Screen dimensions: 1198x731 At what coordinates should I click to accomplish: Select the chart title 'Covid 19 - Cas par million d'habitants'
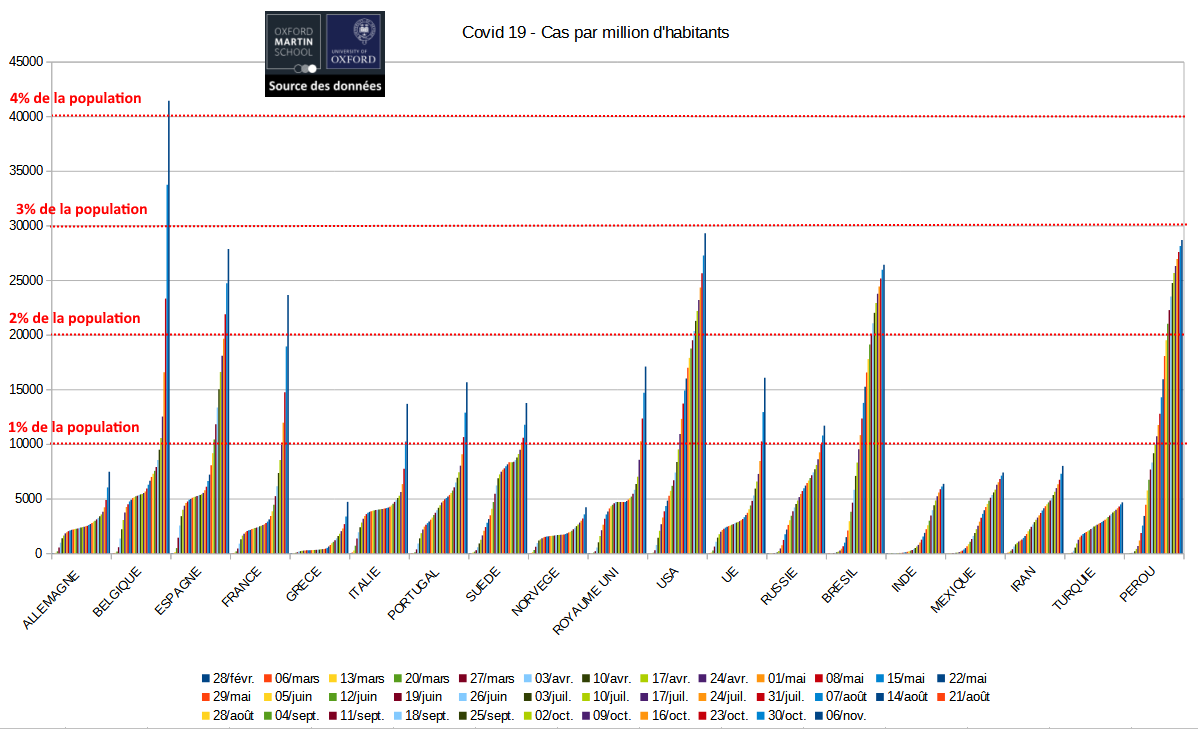pyautogui.click(x=595, y=33)
